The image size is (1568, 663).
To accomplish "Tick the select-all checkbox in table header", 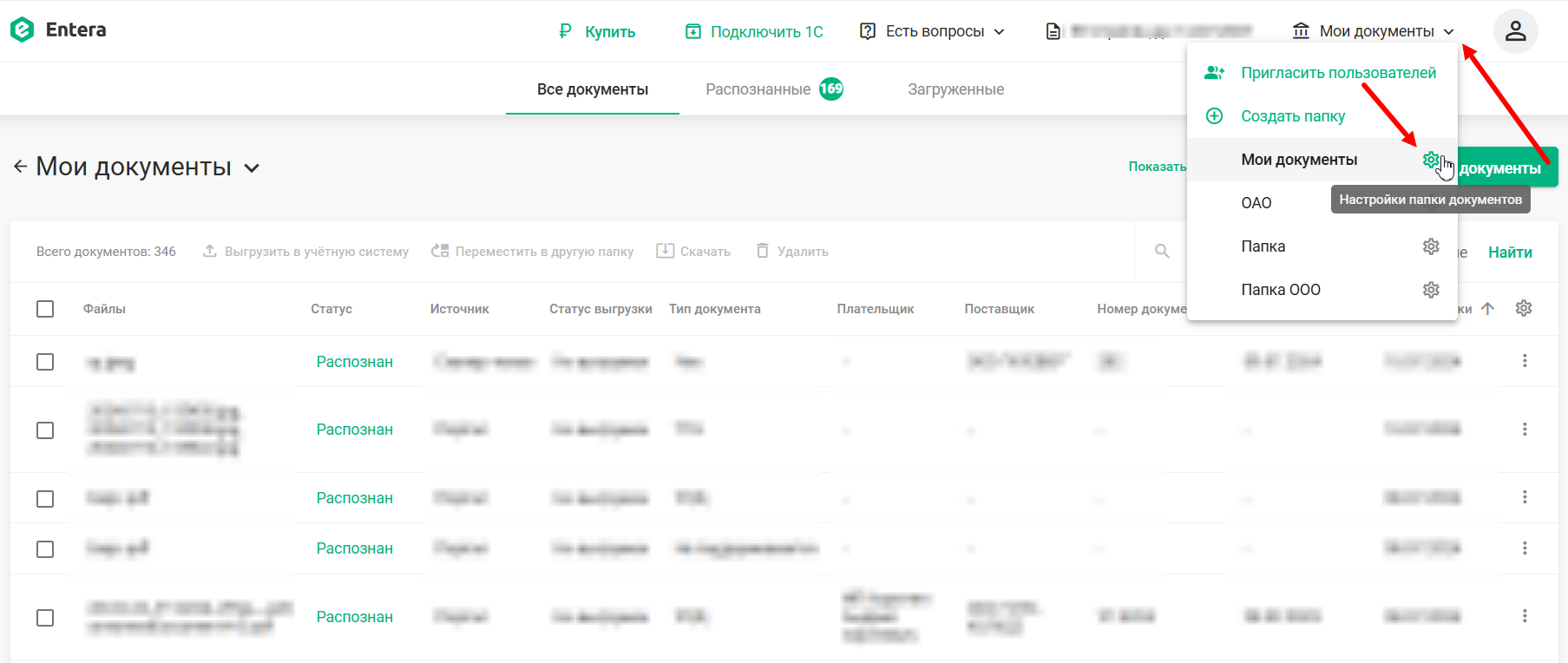I will click(x=45, y=309).
